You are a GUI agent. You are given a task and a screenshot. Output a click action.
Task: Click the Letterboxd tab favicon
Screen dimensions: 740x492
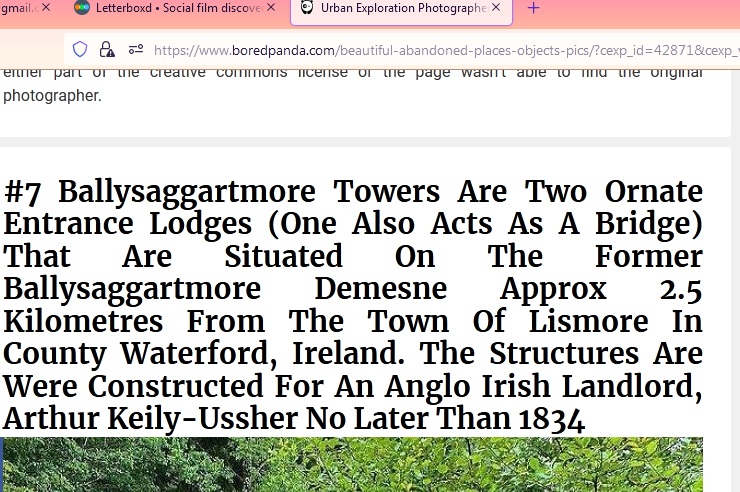point(82,8)
